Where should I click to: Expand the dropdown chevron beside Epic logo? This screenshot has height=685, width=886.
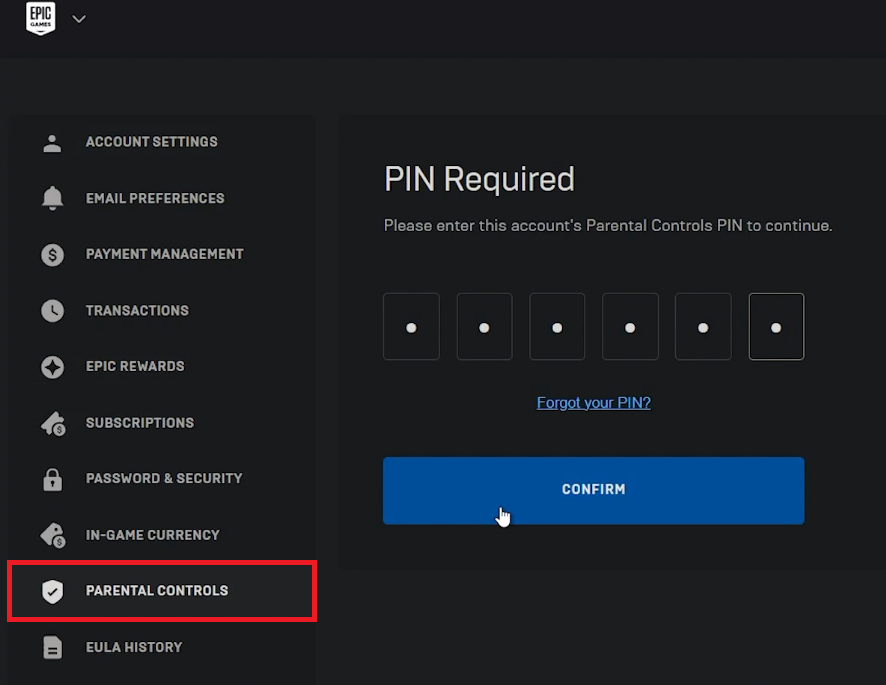79,18
